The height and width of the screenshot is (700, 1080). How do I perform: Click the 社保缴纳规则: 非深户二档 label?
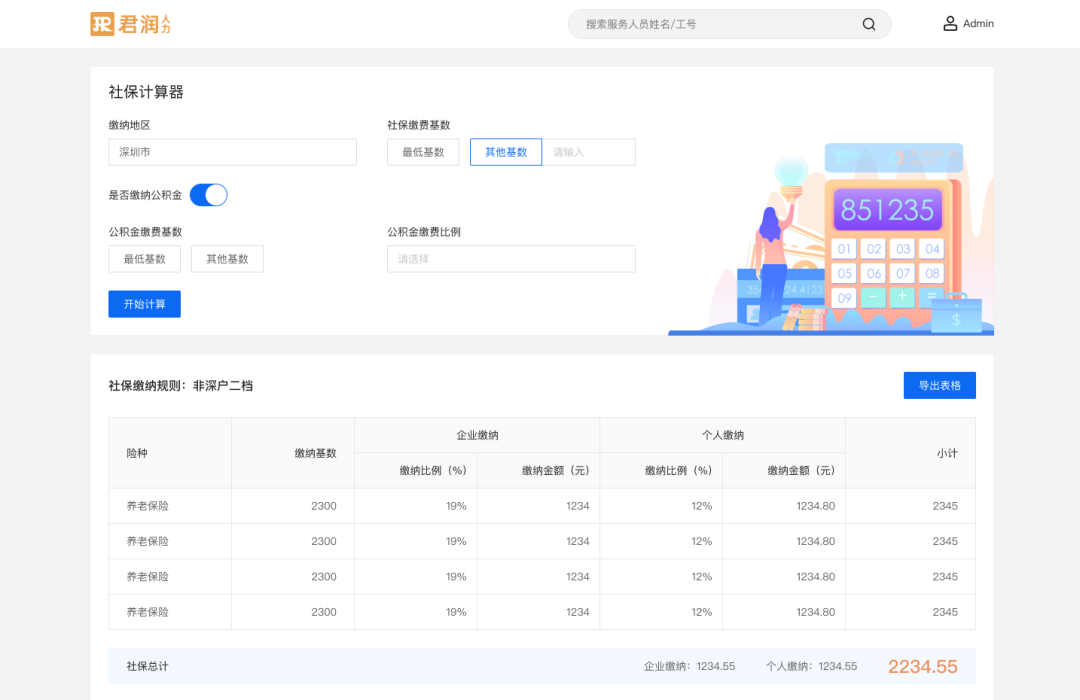(x=178, y=384)
